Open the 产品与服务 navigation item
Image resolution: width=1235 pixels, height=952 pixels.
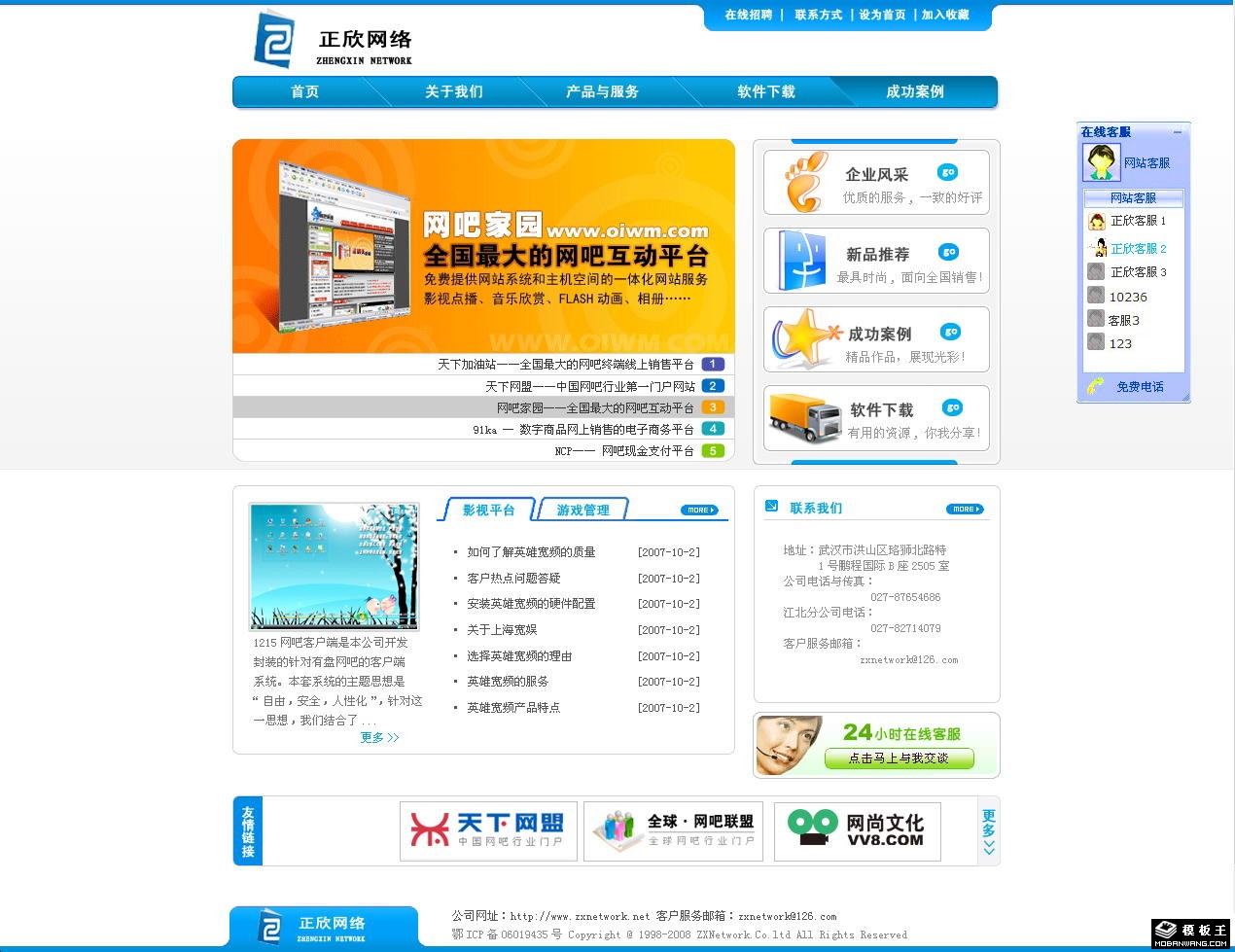click(x=603, y=91)
